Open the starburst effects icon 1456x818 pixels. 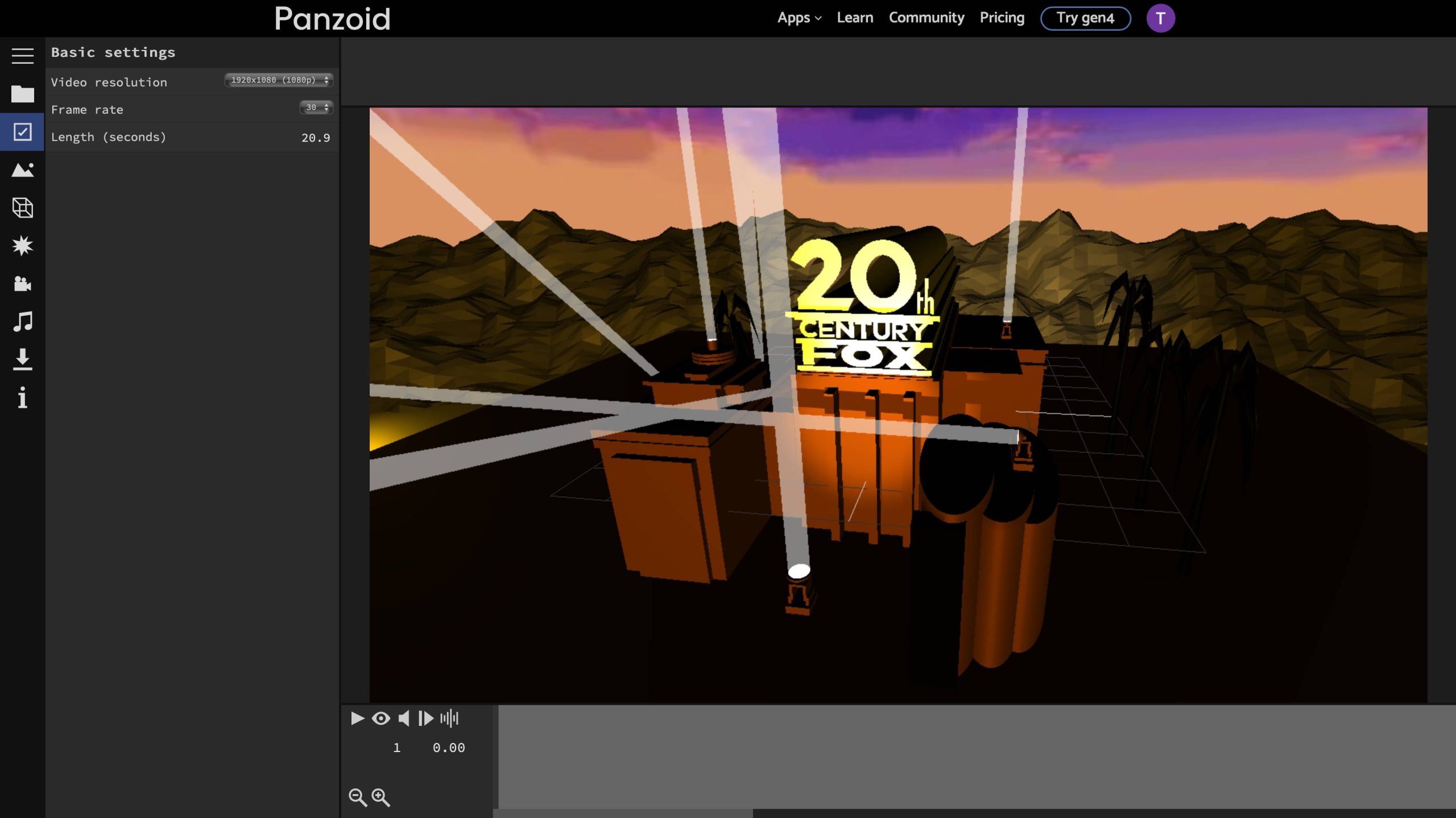[22, 246]
